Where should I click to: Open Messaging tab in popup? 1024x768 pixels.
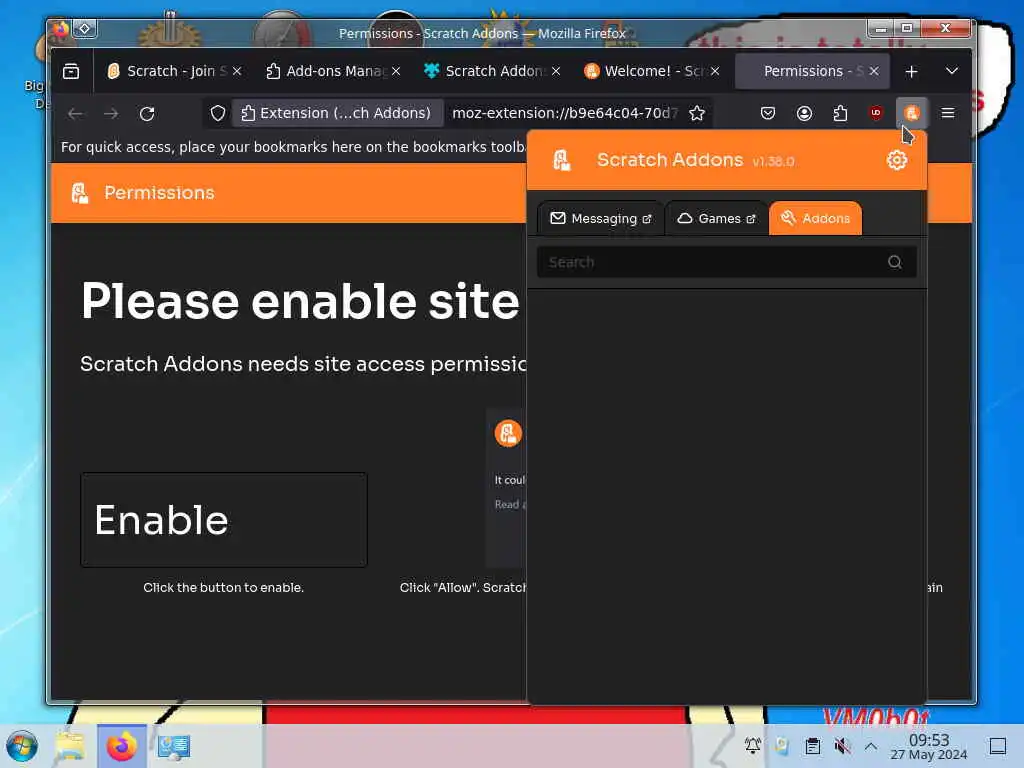pyautogui.click(x=600, y=218)
